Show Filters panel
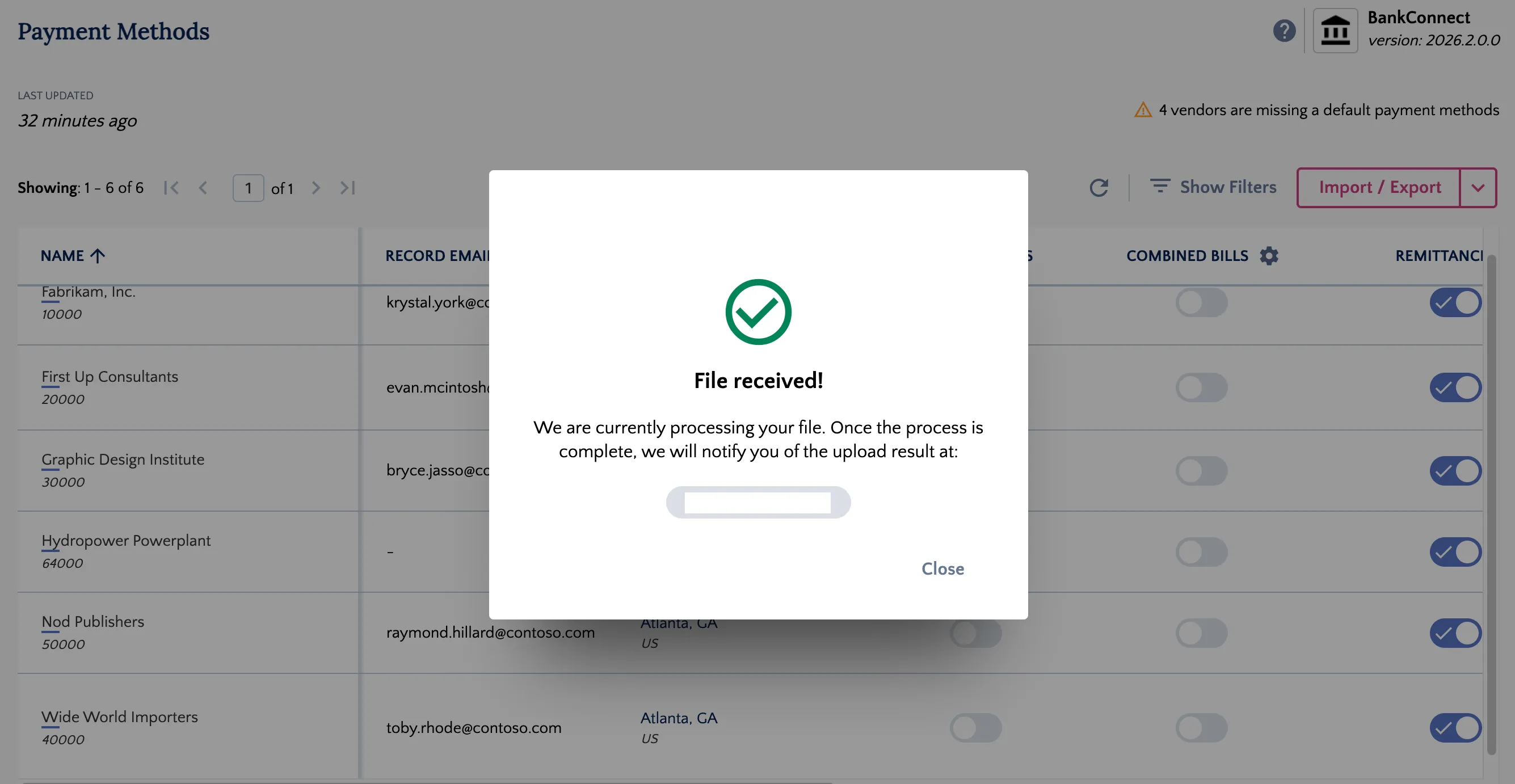Viewport: 1515px width, 784px height. coord(1213,187)
